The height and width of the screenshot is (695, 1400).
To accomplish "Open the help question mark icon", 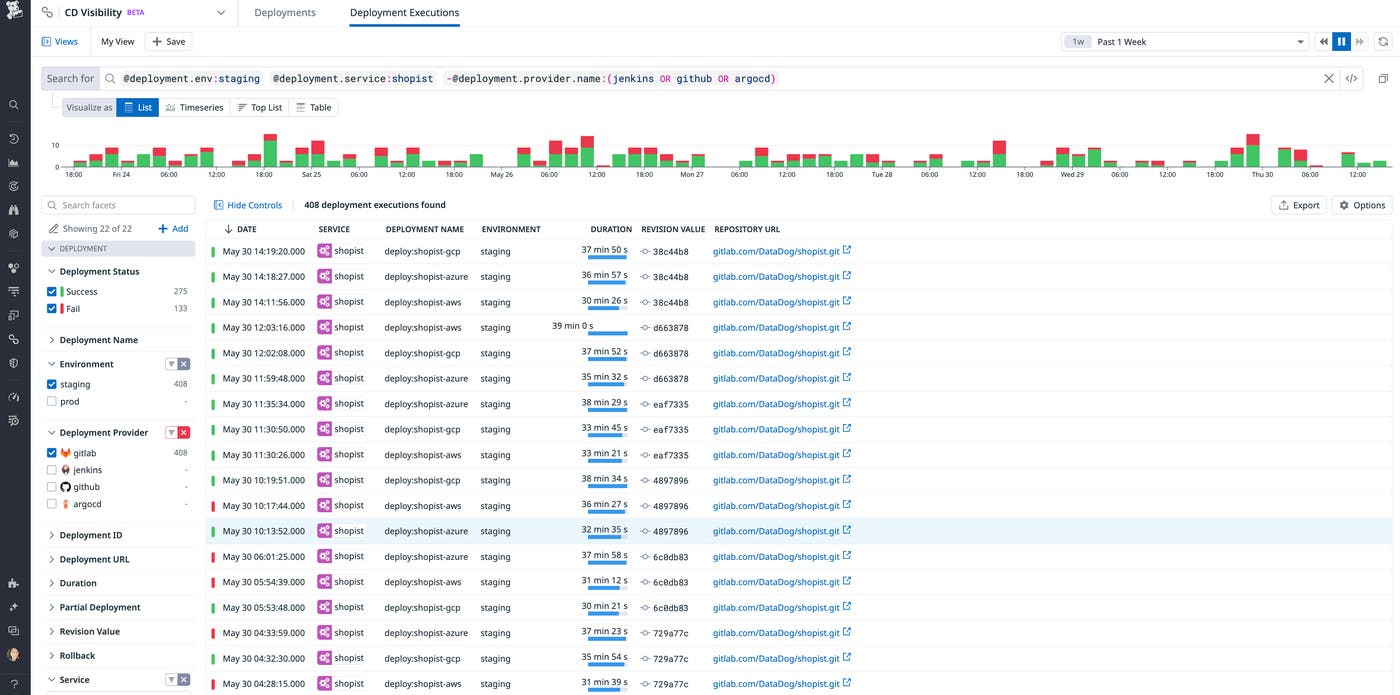I will [x=14, y=684].
